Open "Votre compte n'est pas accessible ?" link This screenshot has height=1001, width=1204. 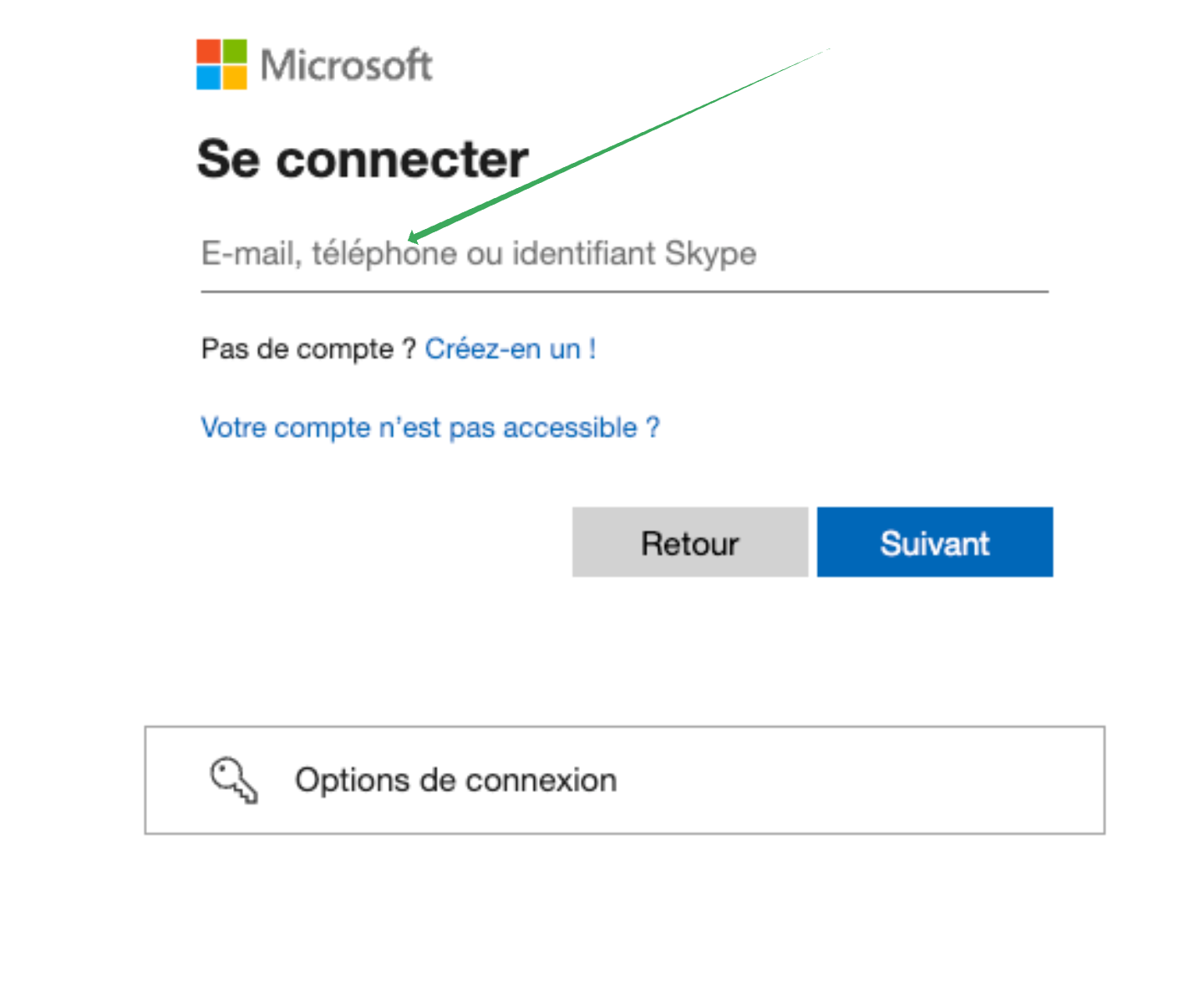[430, 428]
